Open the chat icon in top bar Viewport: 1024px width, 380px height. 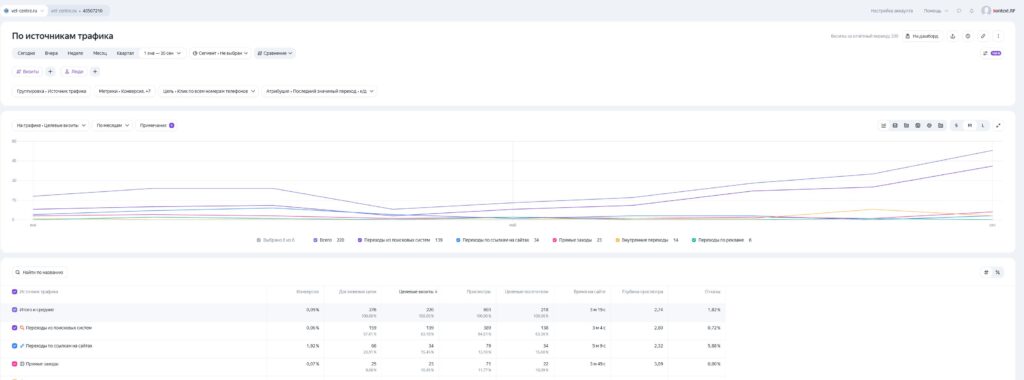pos(959,10)
